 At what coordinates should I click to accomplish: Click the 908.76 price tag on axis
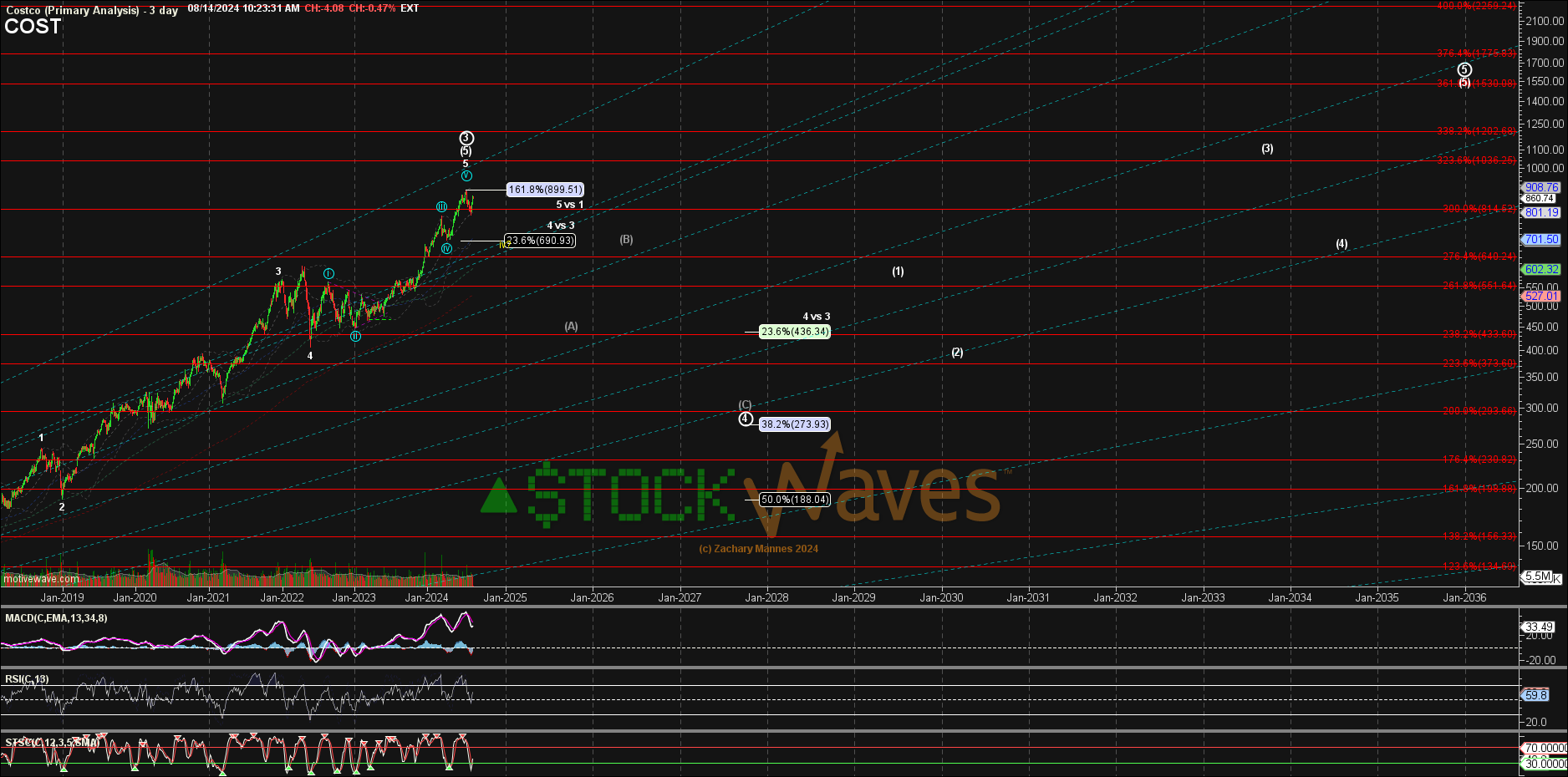click(x=1541, y=188)
